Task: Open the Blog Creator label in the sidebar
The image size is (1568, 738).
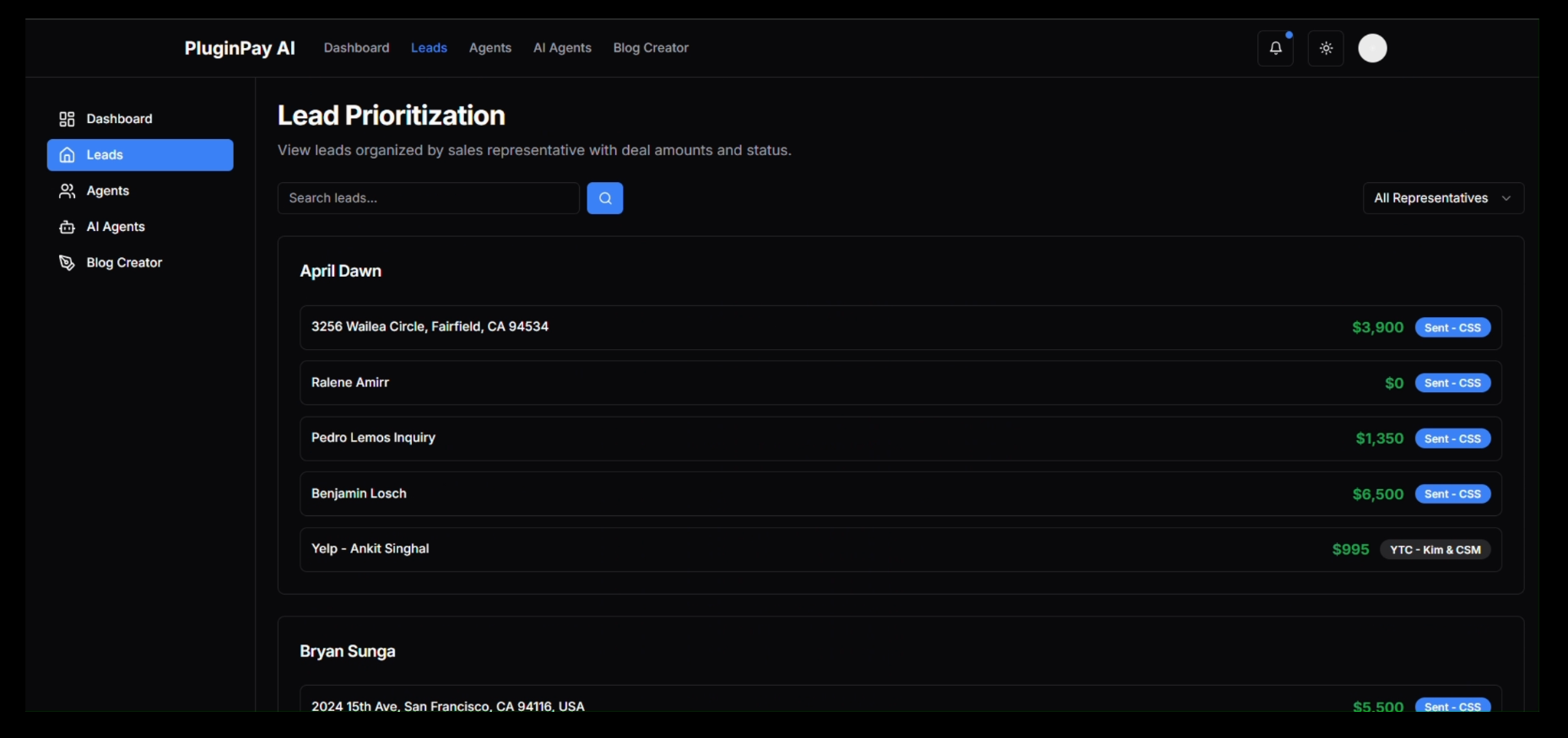Action: pos(124,263)
